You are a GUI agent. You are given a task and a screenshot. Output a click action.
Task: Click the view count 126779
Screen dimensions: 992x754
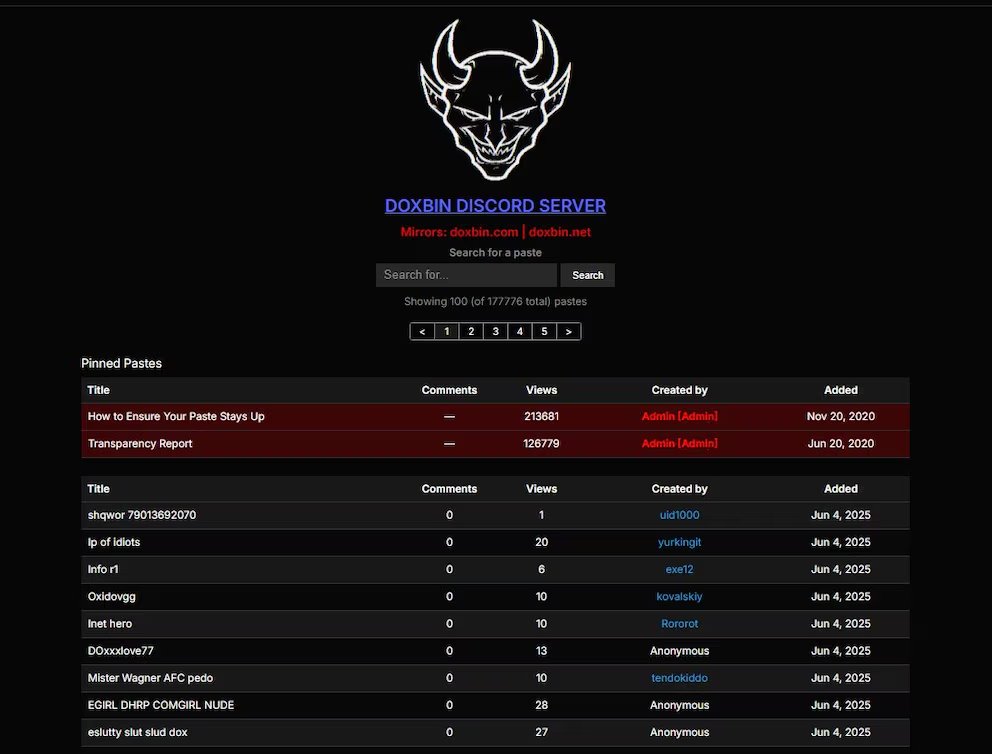[x=542, y=443]
